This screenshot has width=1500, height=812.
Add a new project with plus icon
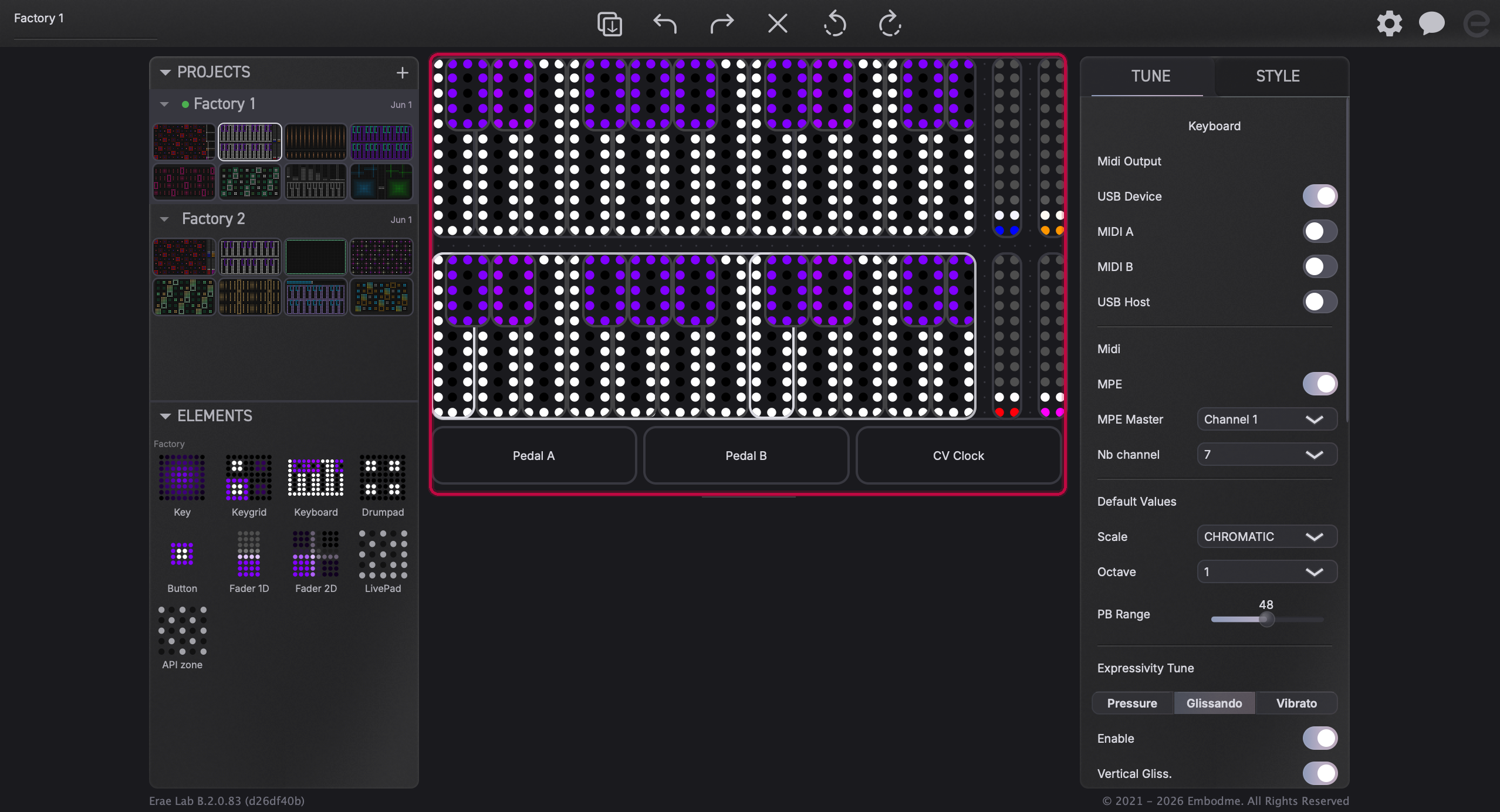(x=402, y=73)
